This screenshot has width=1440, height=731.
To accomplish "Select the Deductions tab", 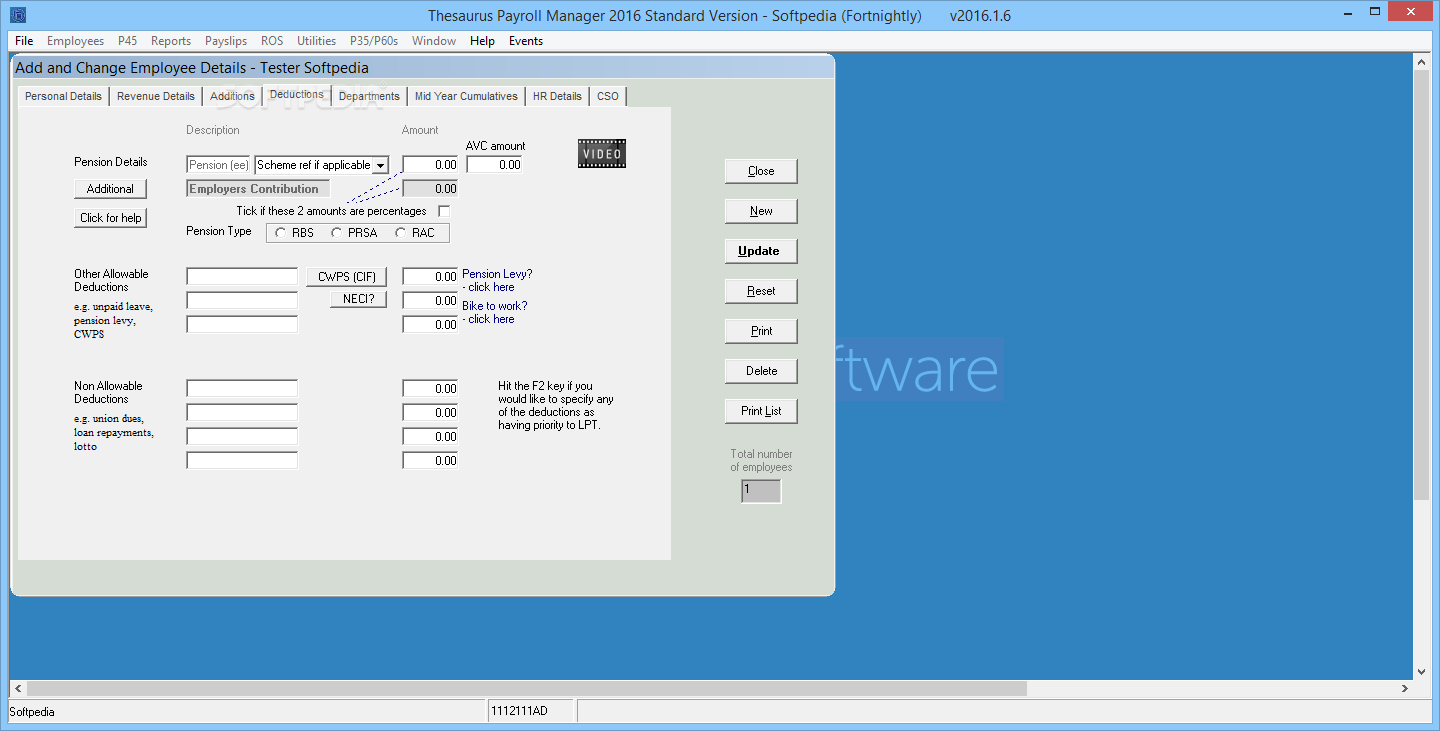I will pyautogui.click(x=297, y=94).
